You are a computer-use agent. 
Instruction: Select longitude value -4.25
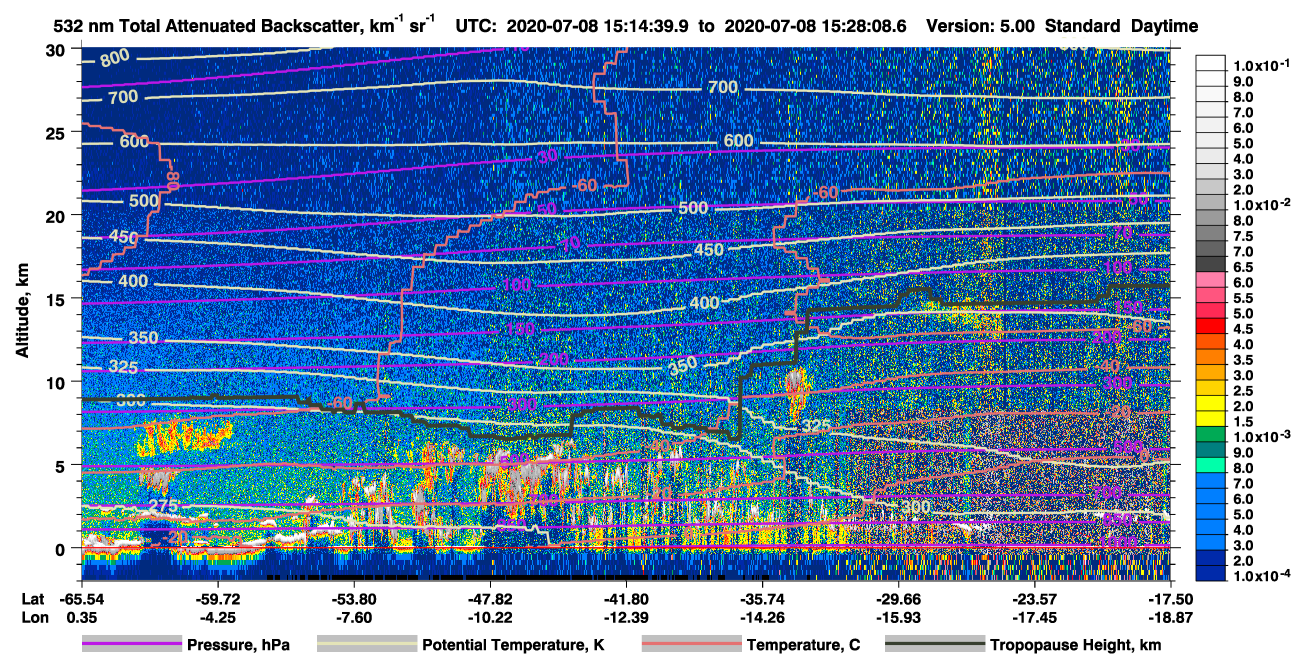(217, 618)
